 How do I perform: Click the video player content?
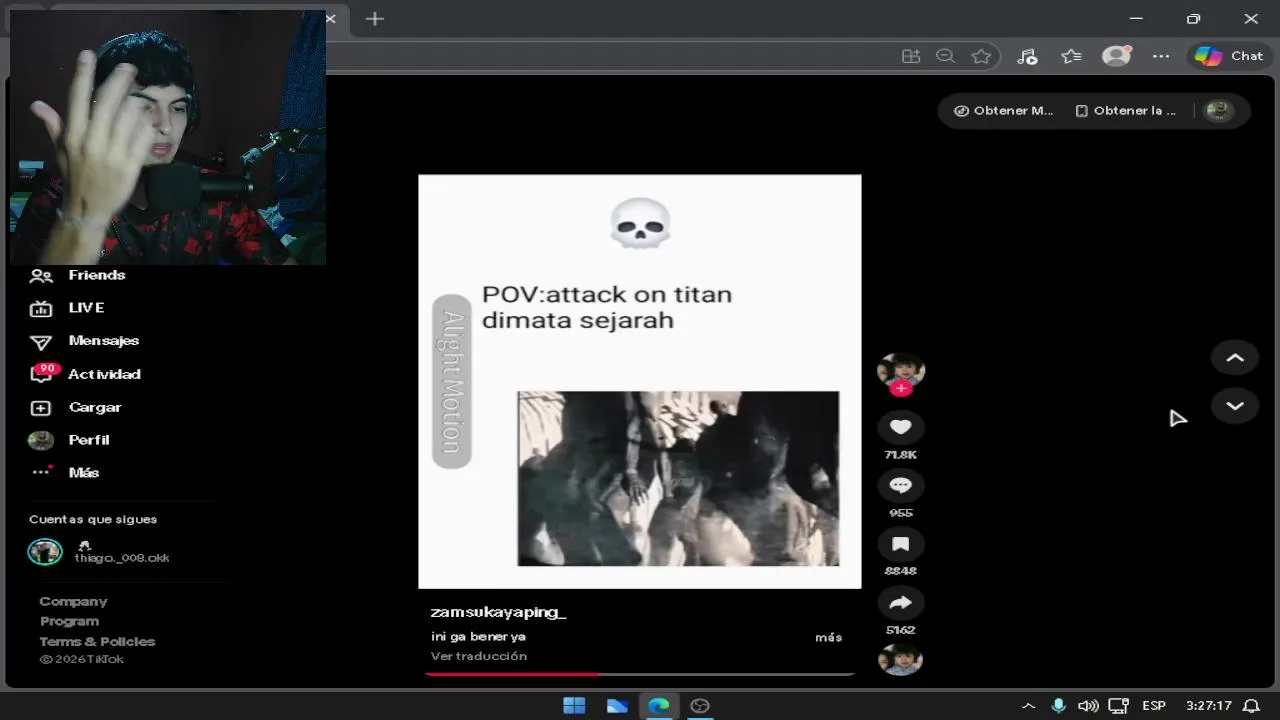[640, 381]
